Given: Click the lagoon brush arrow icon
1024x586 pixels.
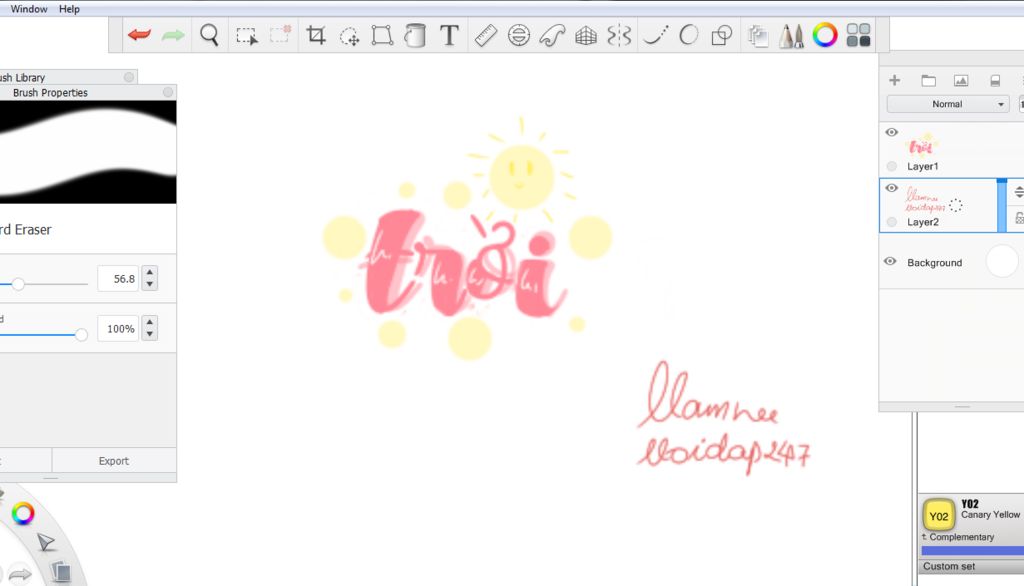Looking at the screenshot, I should point(45,542).
